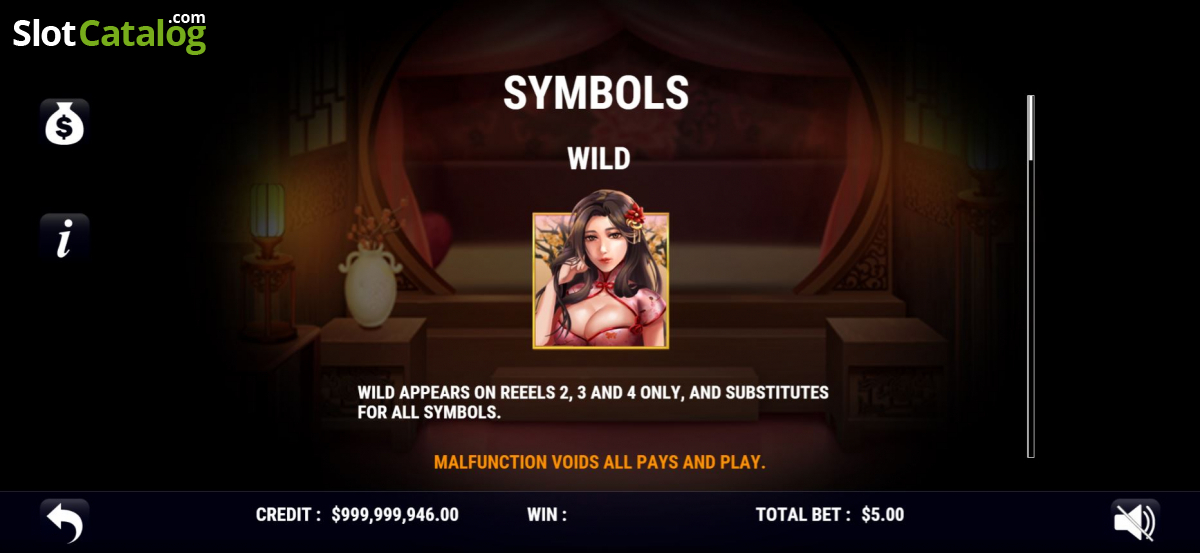The height and width of the screenshot is (553, 1200).
Task: Click the white vase in background
Action: point(370,286)
